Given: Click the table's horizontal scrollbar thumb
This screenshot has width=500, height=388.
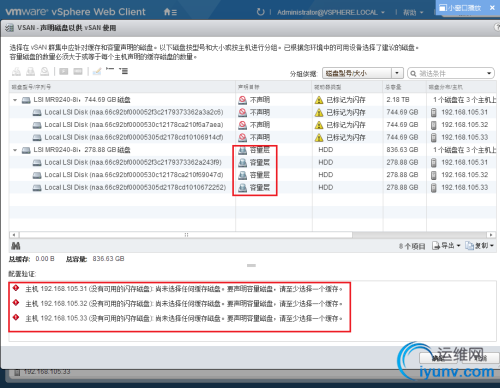Looking at the screenshot, I should pos(186,235).
